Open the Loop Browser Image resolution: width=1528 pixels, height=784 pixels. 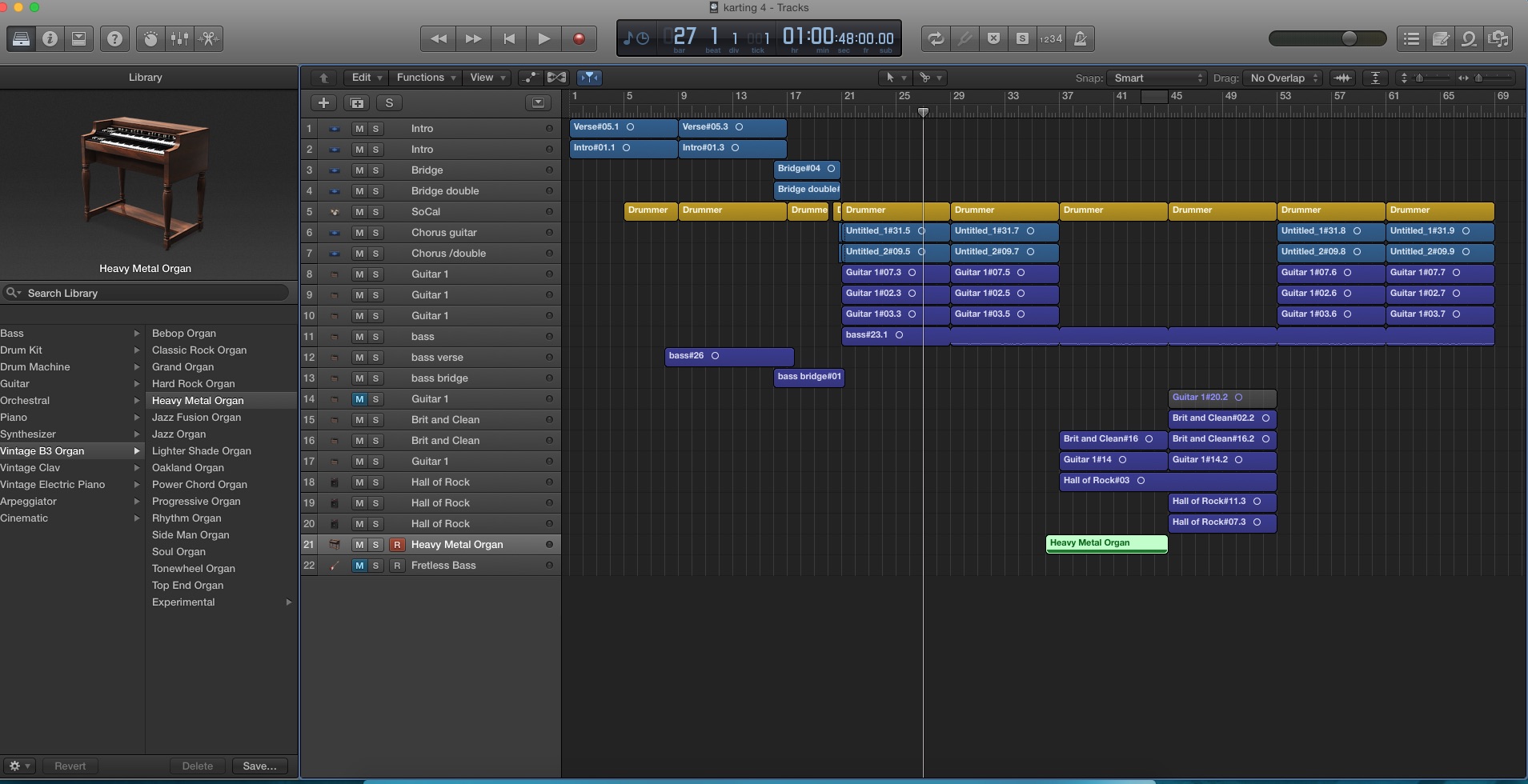[1469, 38]
